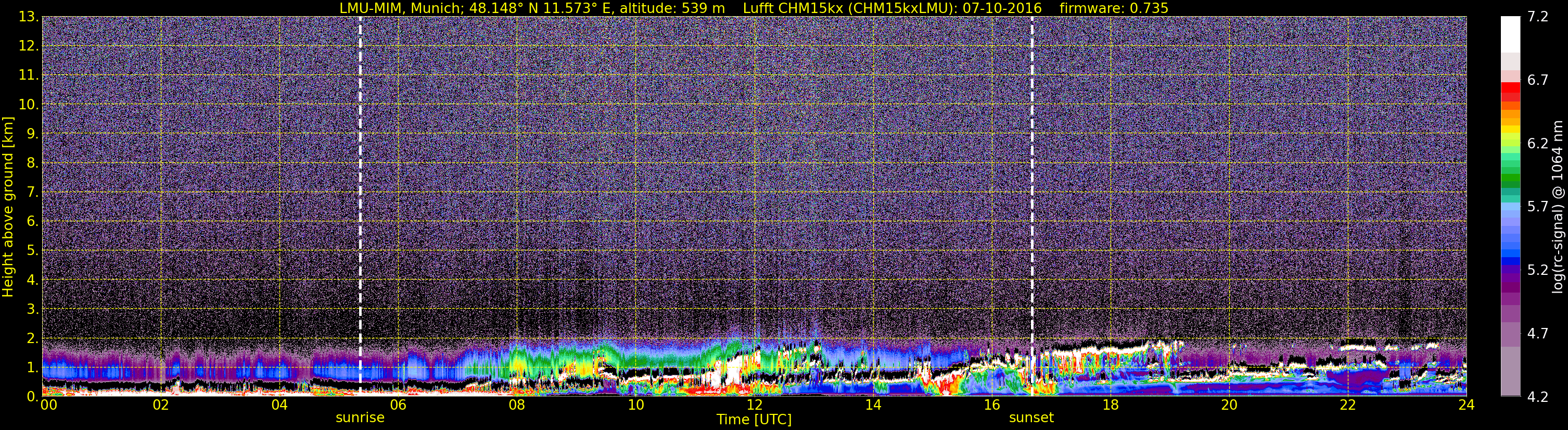The height and width of the screenshot is (430, 1568).
Task: Click the time axis tick '06'
Action: point(398,405)
